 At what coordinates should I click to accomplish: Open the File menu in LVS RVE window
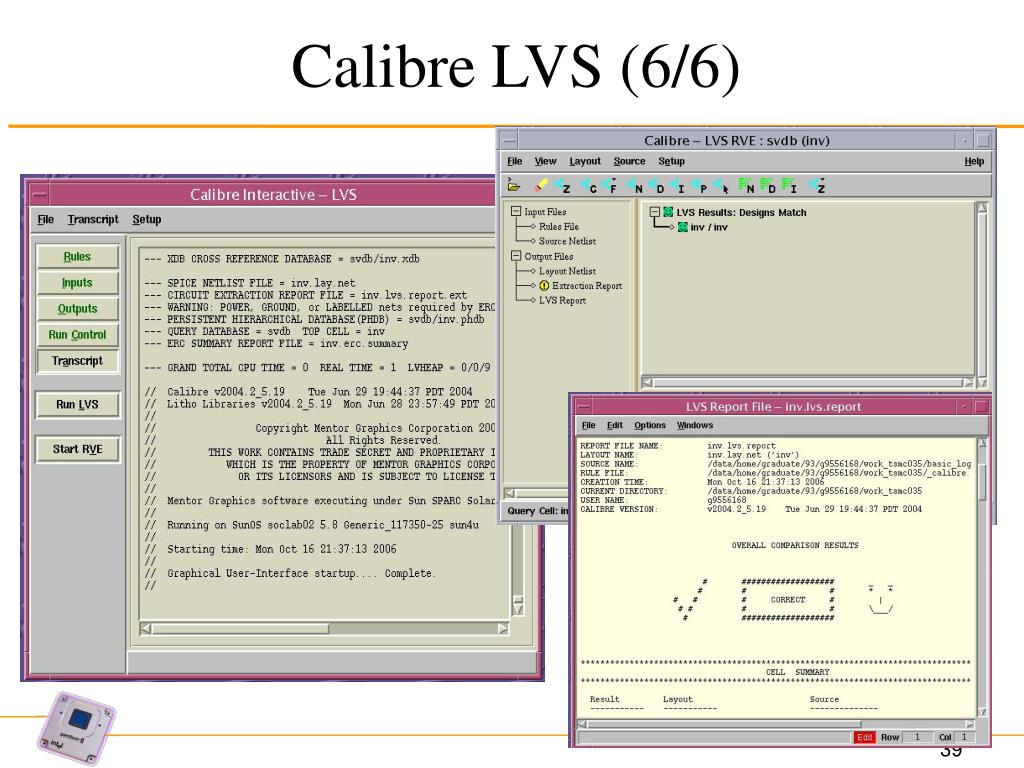coord(515,161)
